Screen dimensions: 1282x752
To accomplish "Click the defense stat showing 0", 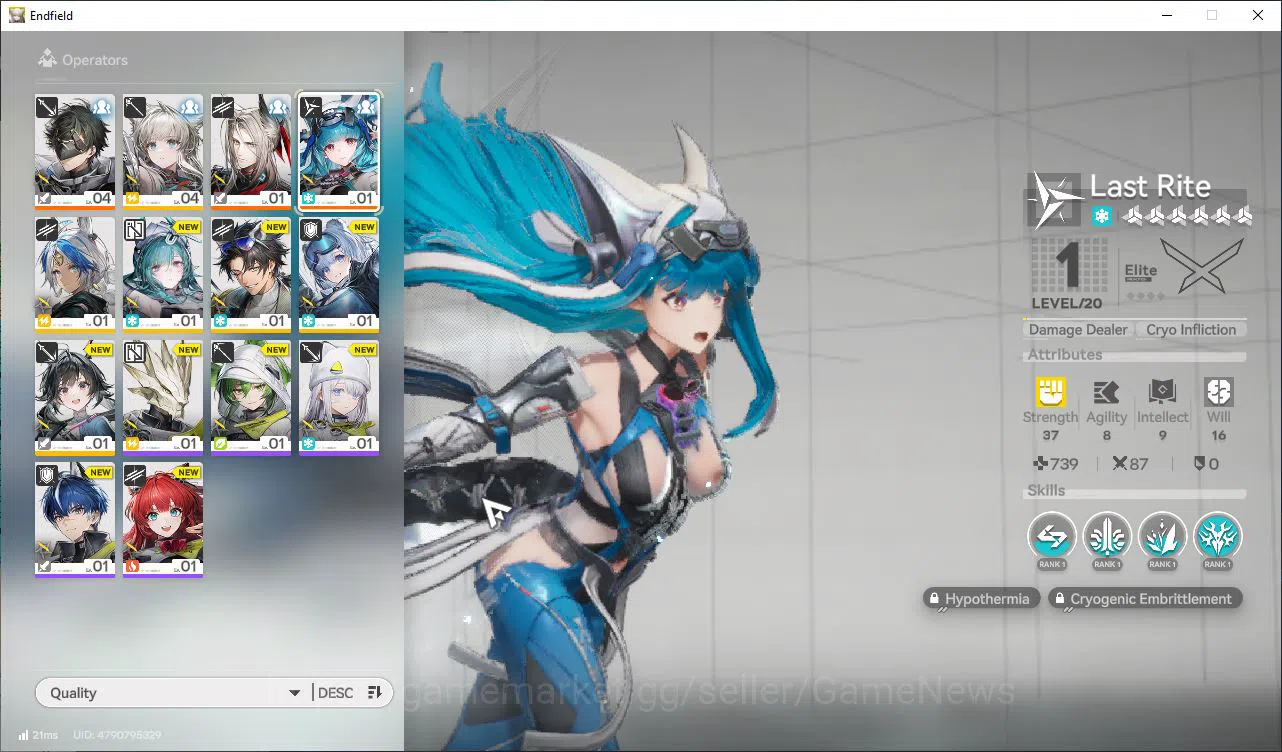I will (1206, 464).
